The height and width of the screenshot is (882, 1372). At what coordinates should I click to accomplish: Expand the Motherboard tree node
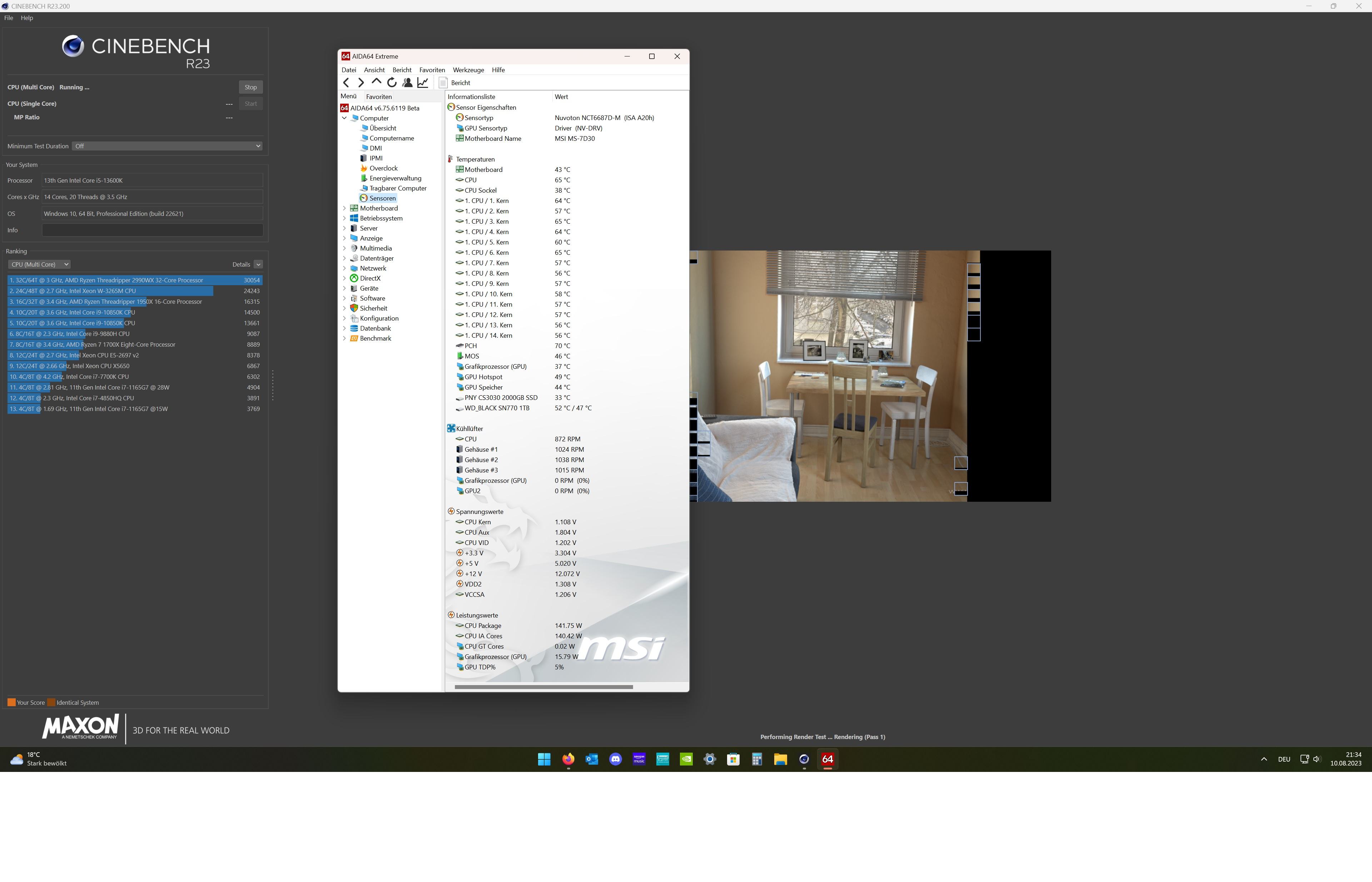(x=344, y=208)
